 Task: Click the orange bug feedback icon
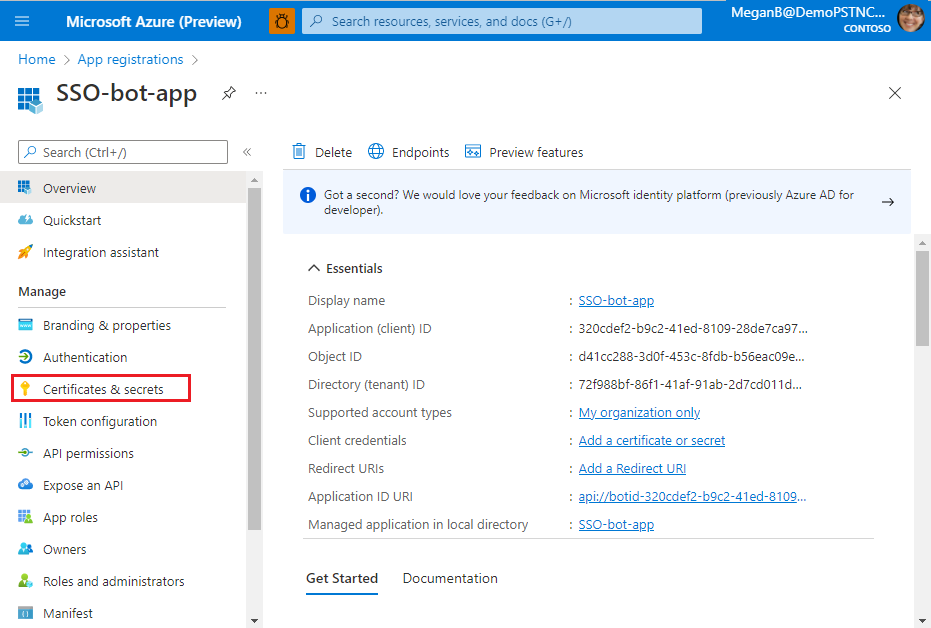pyautogui.click(x=282, y=21)
